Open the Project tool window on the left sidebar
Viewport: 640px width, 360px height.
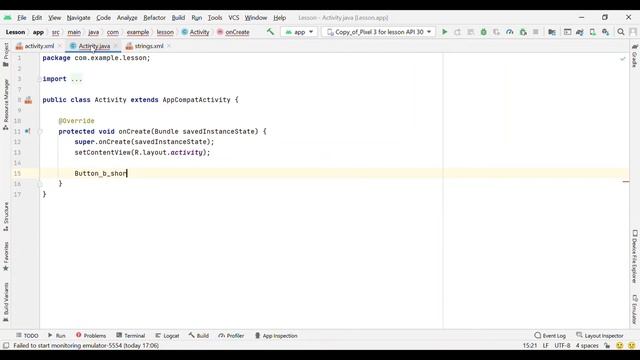6,54
